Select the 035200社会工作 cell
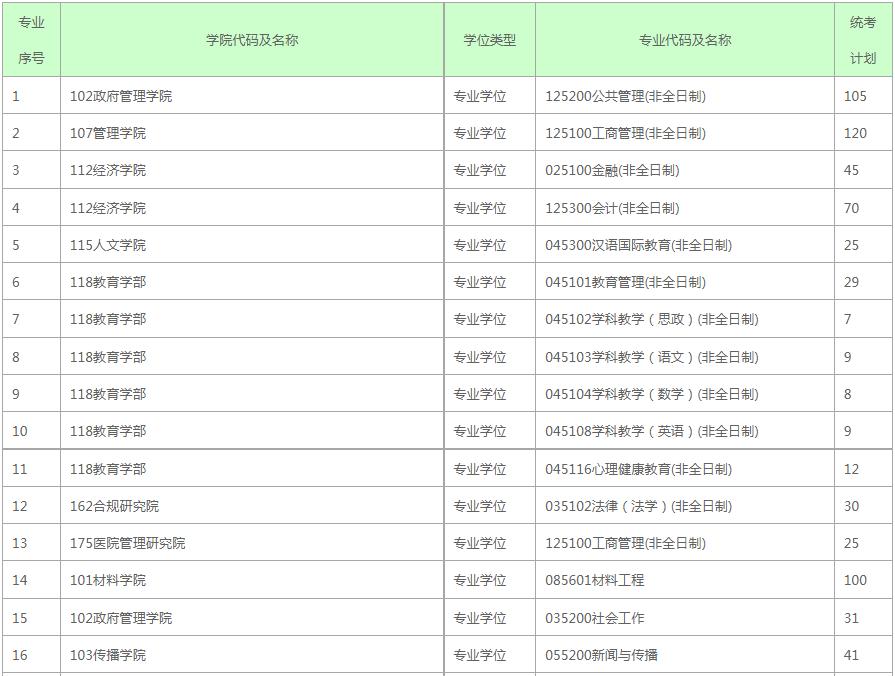The height and width of the screenshot is (676, 895). click(x=600, y=618)
